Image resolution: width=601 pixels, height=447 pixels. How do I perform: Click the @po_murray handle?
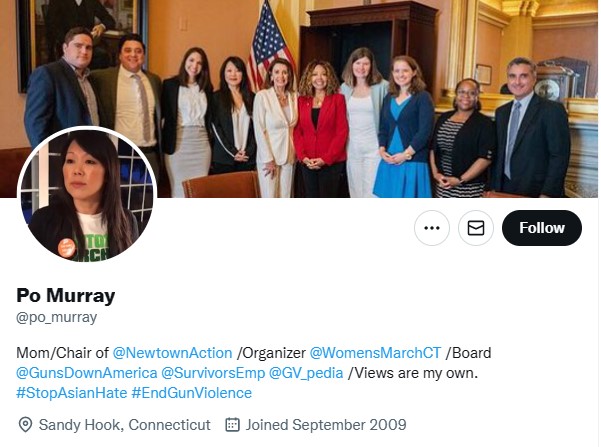pos(56,317)
